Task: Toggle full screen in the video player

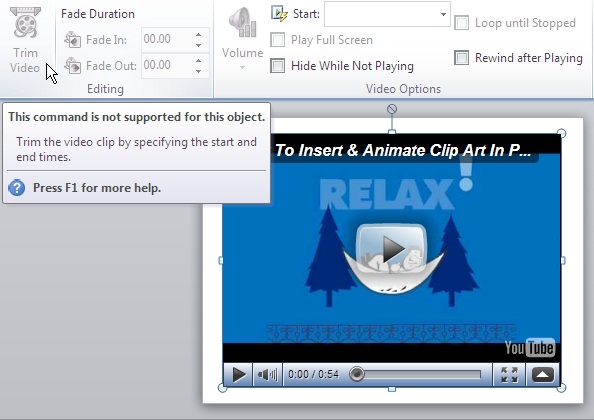Action: 509,375
